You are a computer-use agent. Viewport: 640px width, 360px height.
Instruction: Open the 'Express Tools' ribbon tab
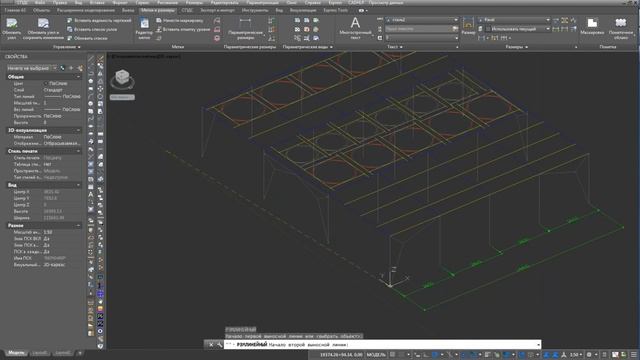click(x=336, y=10)
